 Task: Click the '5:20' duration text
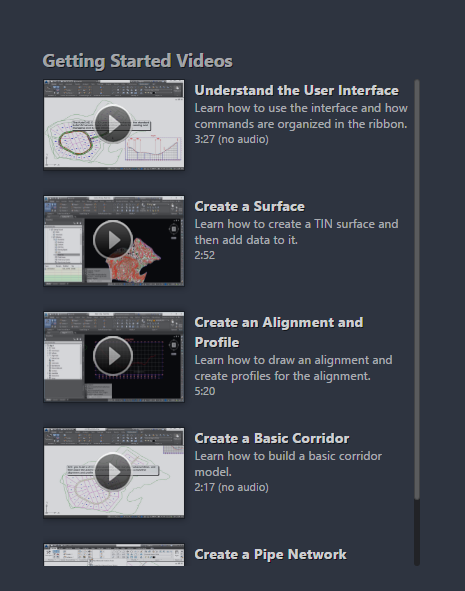click(205, 391)
